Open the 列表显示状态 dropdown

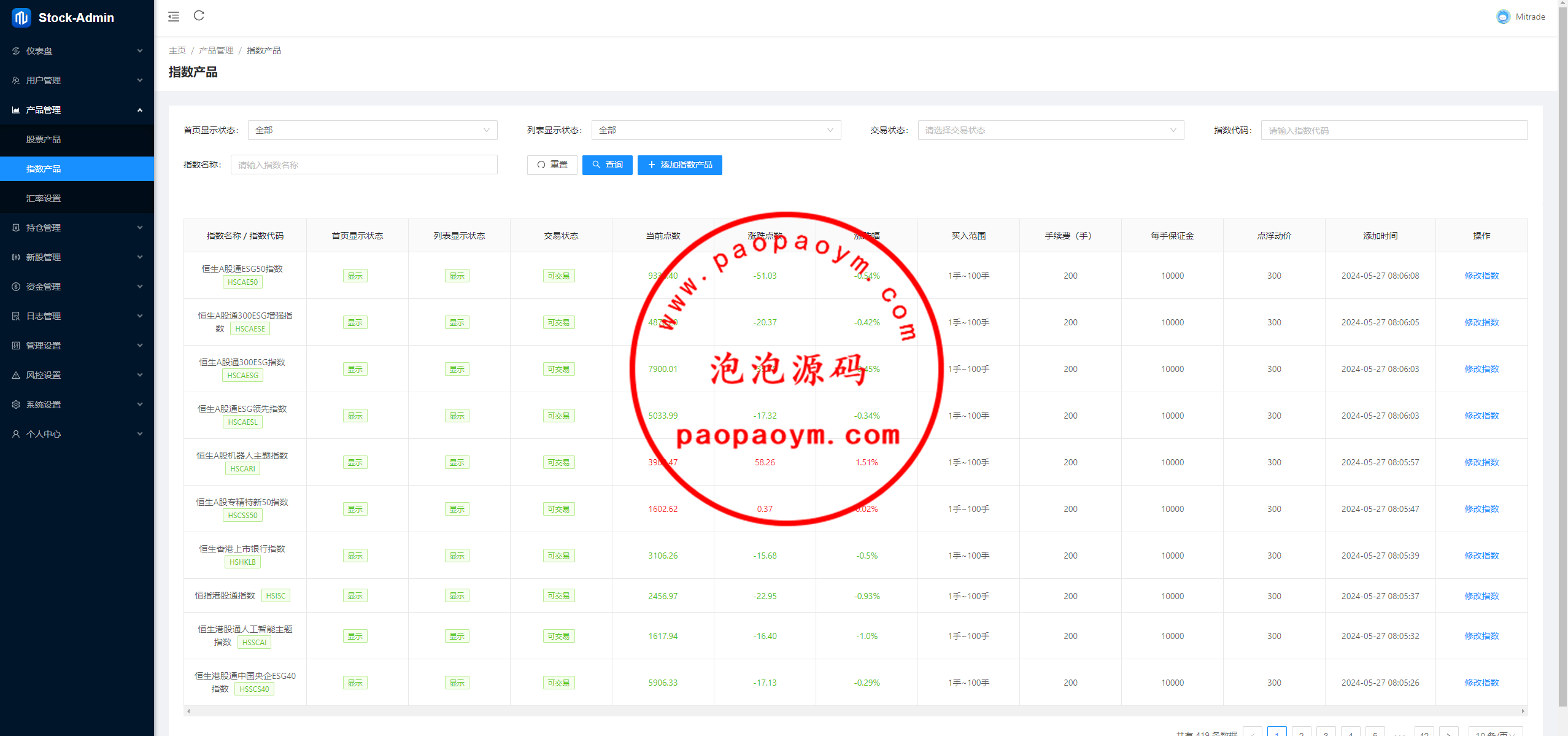click(x=716, y=130)
